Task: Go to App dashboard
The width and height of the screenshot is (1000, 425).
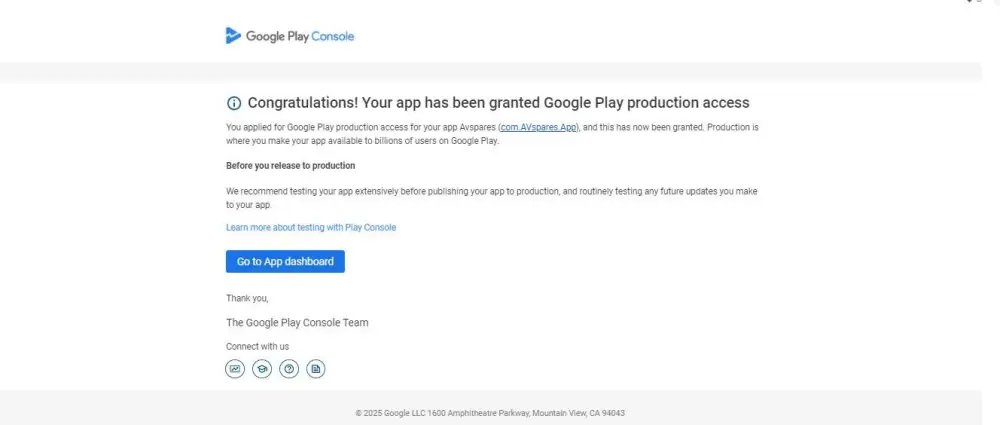Action: coord(285,262)
